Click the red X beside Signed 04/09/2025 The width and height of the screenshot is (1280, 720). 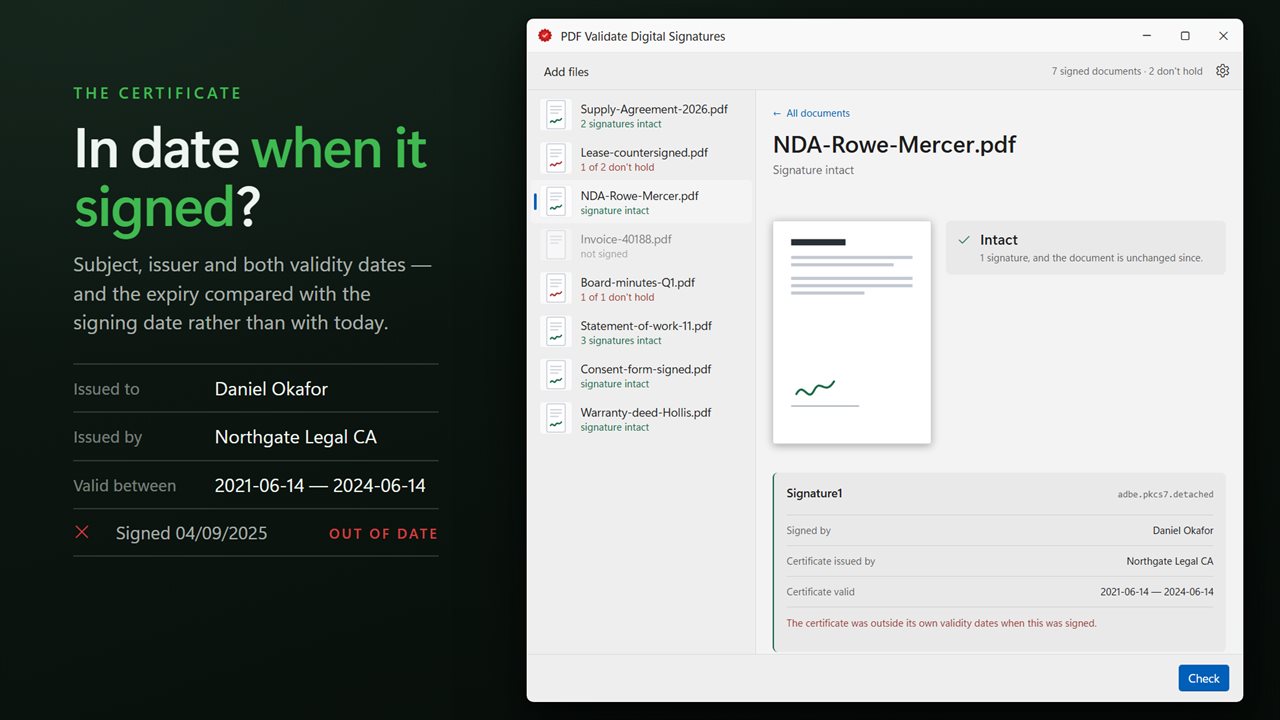[82, 532]
